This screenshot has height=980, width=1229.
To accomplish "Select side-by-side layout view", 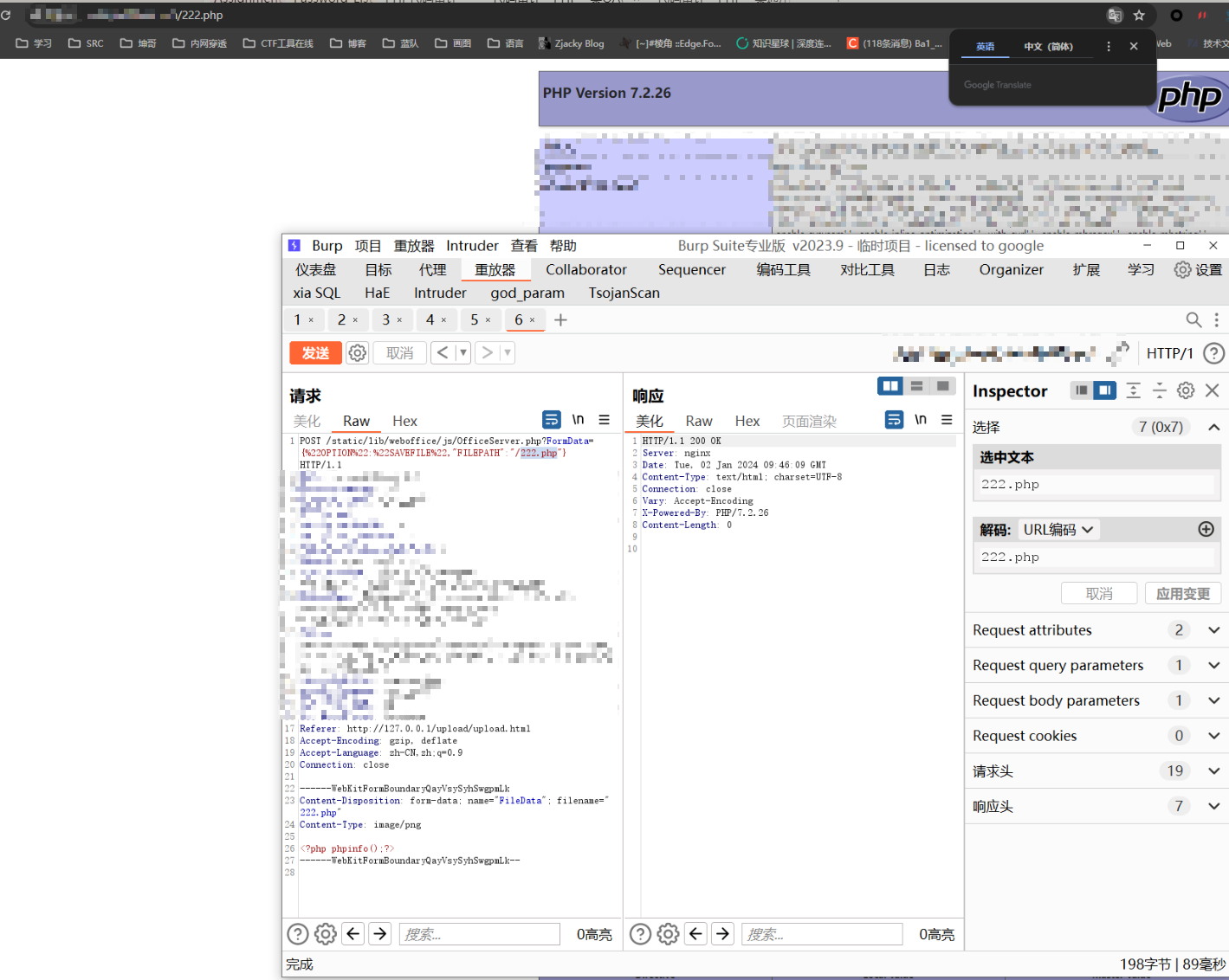I will click(890, 386).
